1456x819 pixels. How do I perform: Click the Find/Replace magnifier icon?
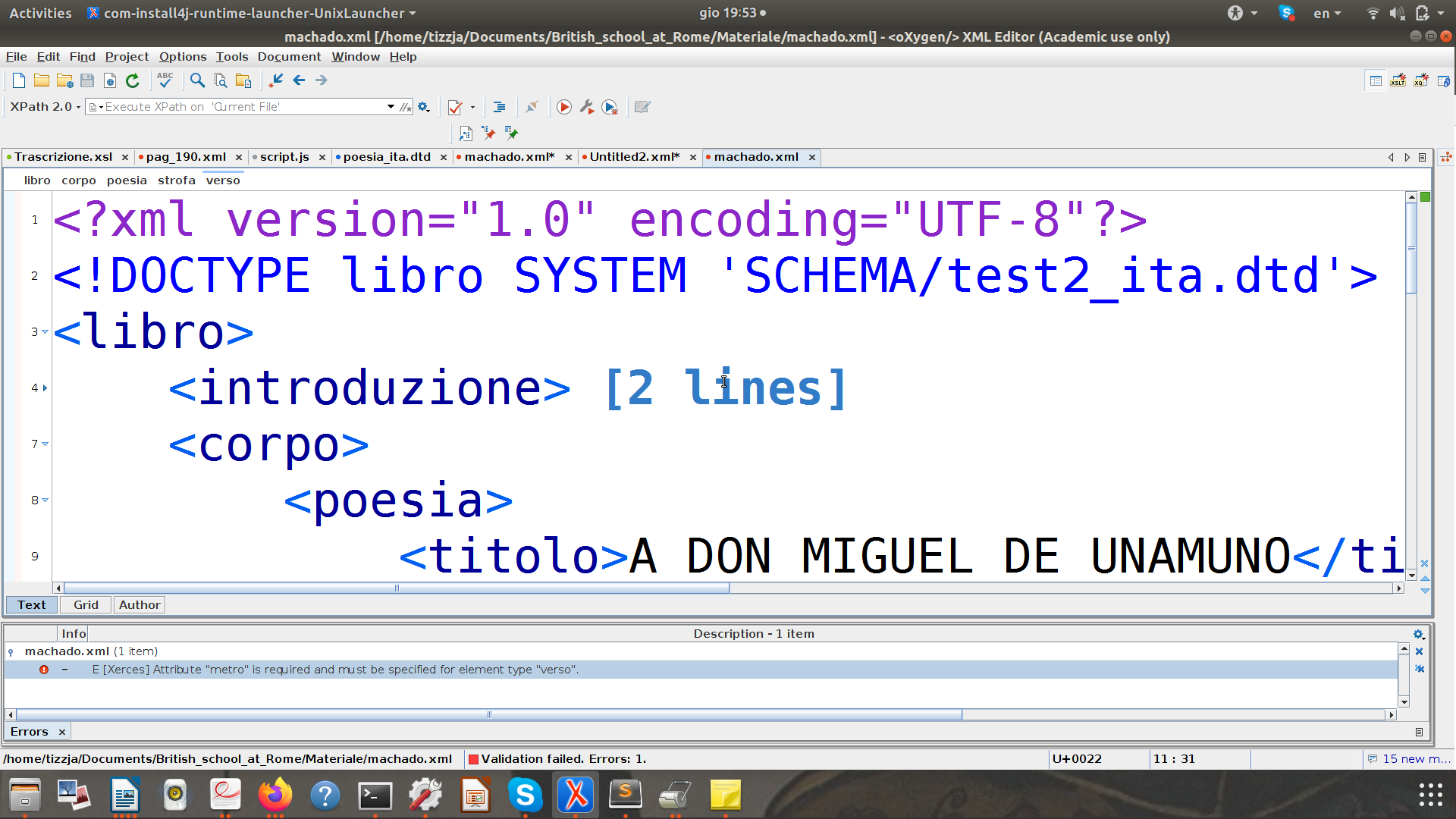(197, 80)
